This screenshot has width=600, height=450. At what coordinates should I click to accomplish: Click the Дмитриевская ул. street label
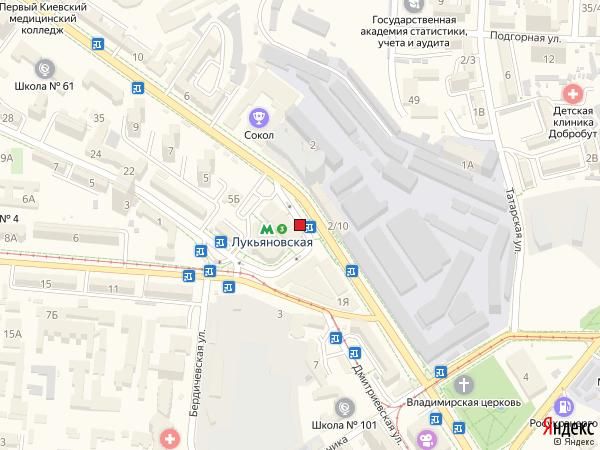pyautogui.click(x=378, y=406)
